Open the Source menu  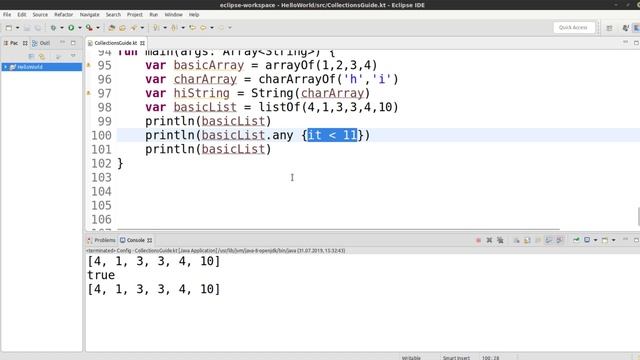point(40,15)
